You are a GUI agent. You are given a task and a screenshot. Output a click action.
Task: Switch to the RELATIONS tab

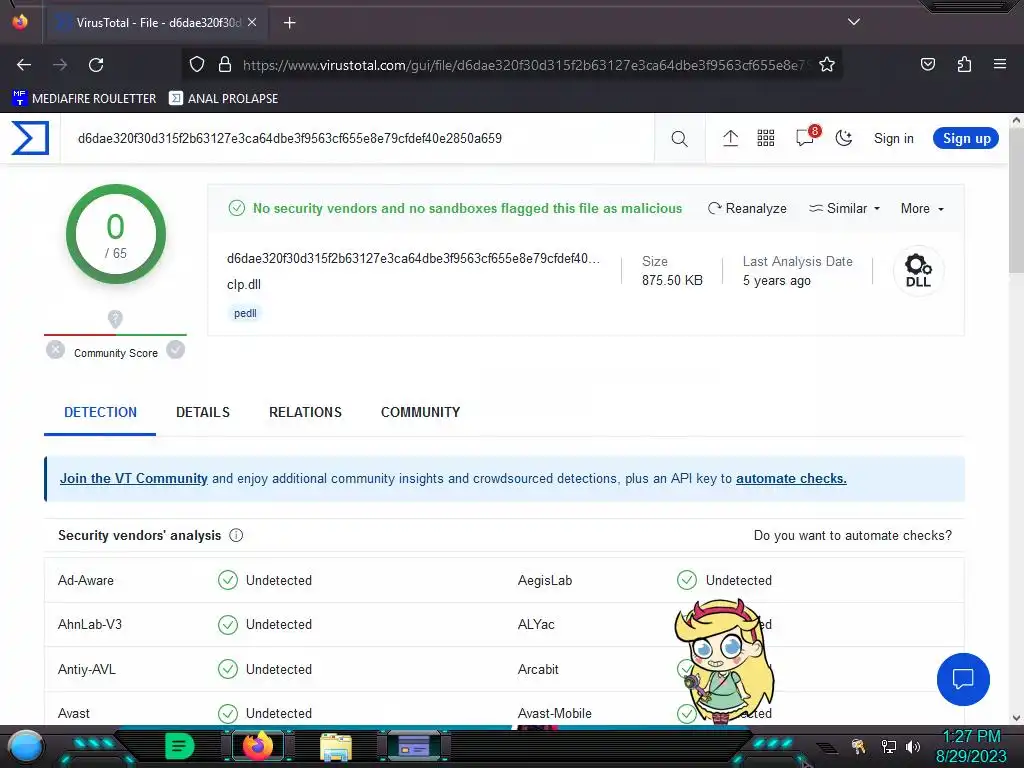point(305,412)
